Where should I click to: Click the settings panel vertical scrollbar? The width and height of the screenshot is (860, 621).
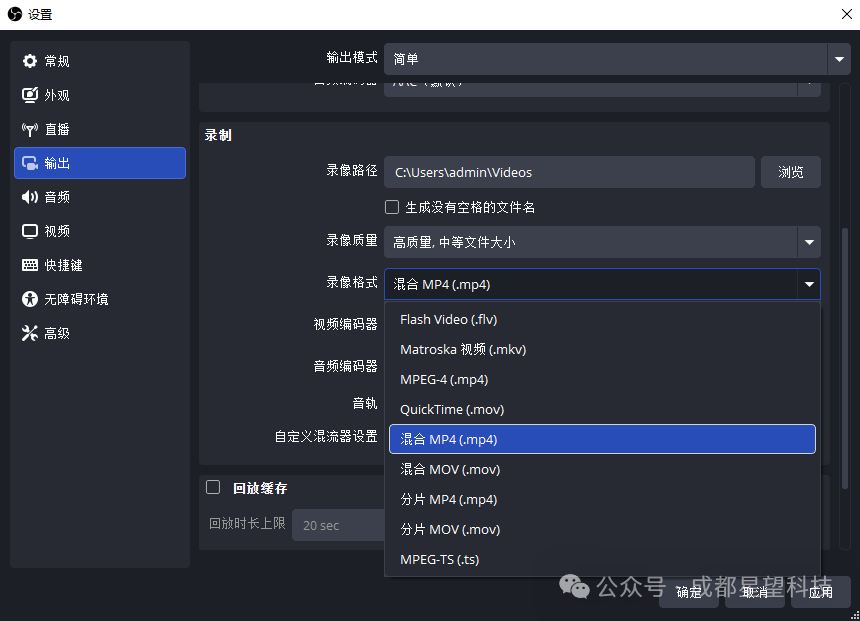(845, 359)
